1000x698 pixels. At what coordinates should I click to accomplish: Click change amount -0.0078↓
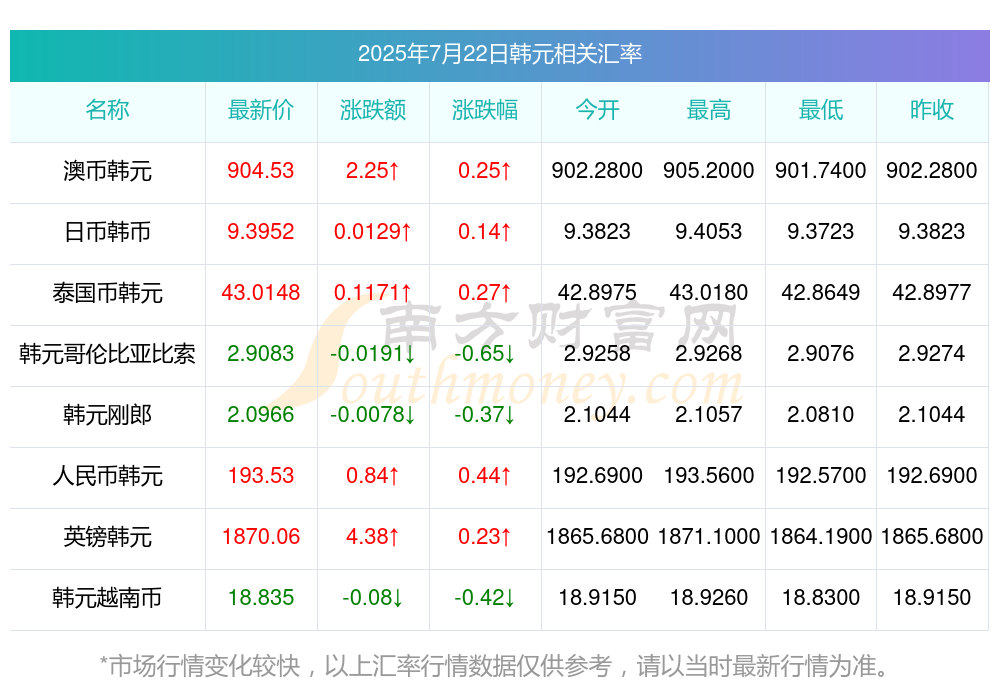(x=372, y=414)
